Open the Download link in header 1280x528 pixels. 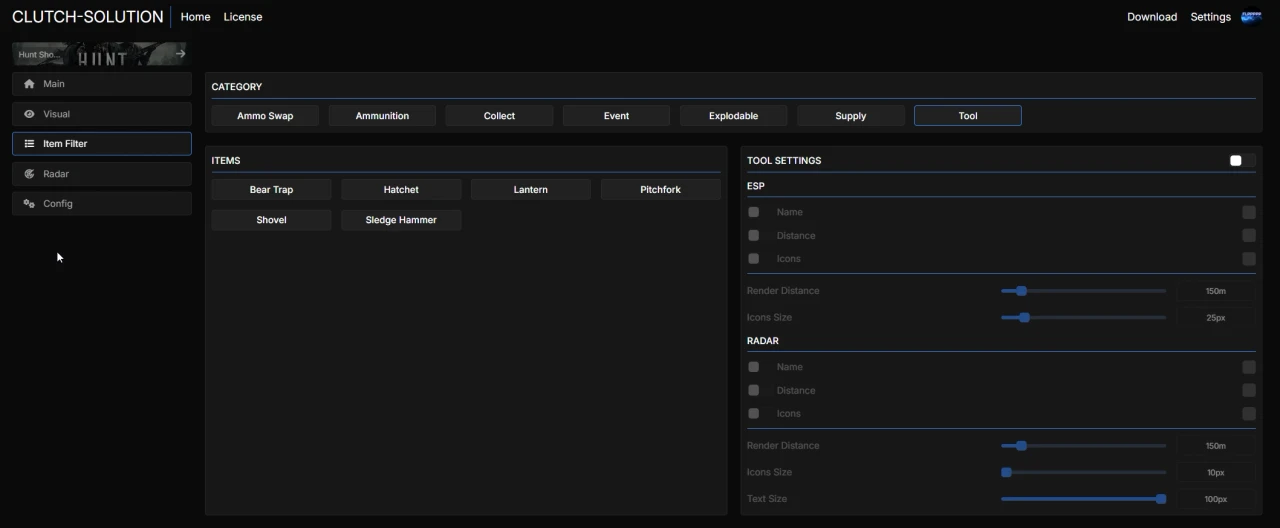tap(1152, 17)
